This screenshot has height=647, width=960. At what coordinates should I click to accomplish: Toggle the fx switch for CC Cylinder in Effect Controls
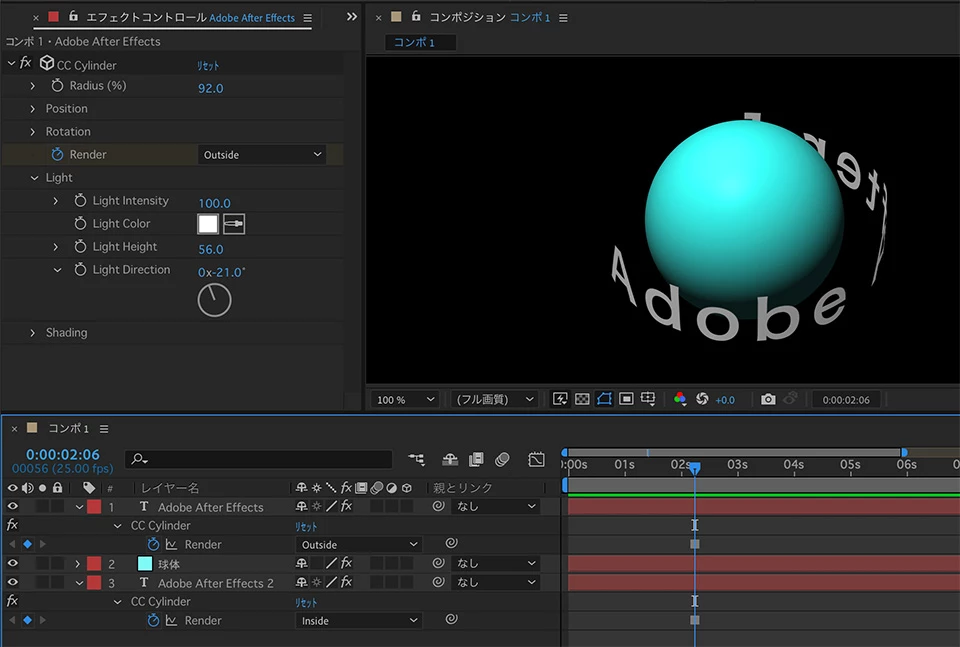(26, 63)
